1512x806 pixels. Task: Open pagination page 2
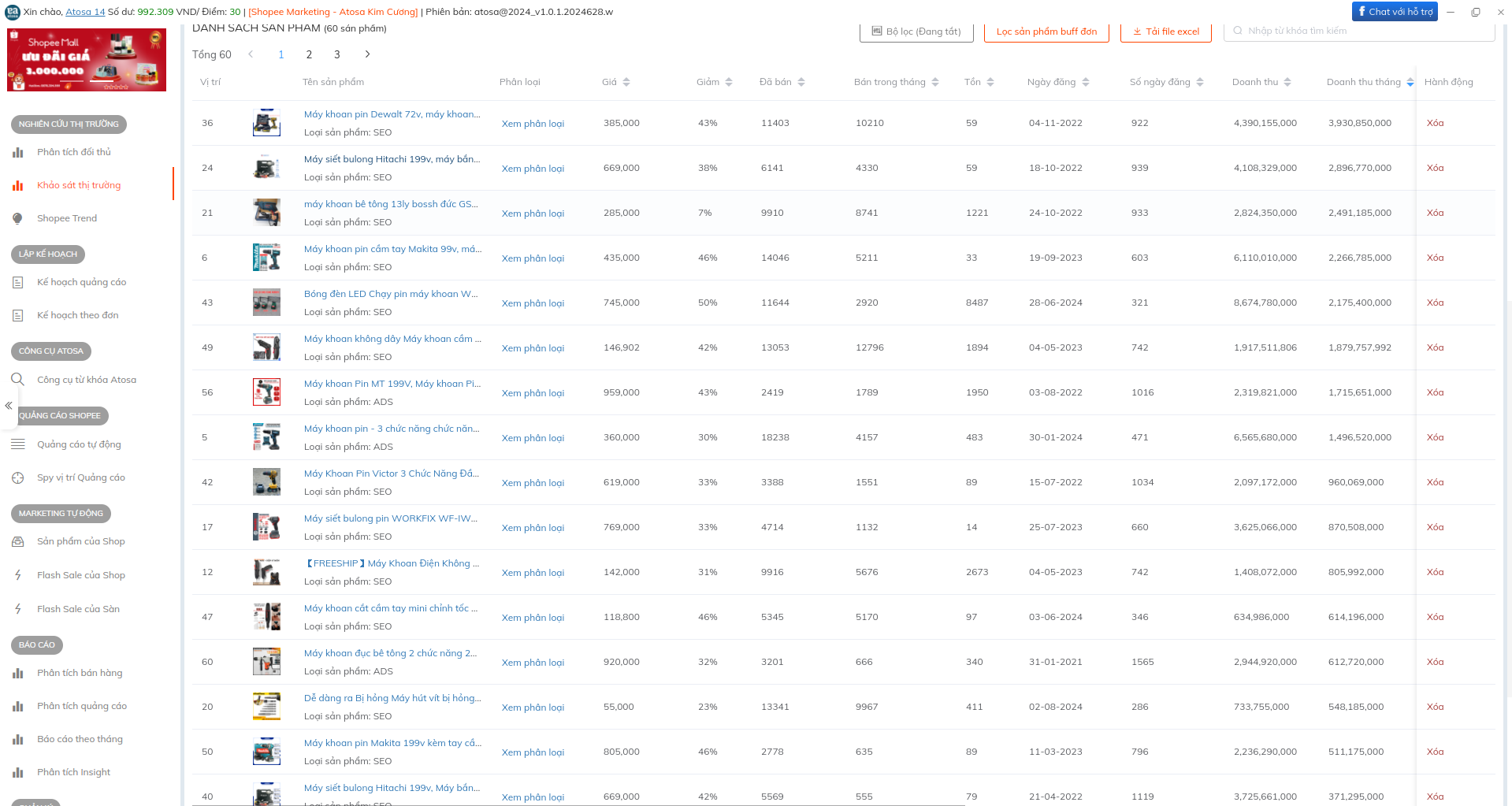coord(309,54)
